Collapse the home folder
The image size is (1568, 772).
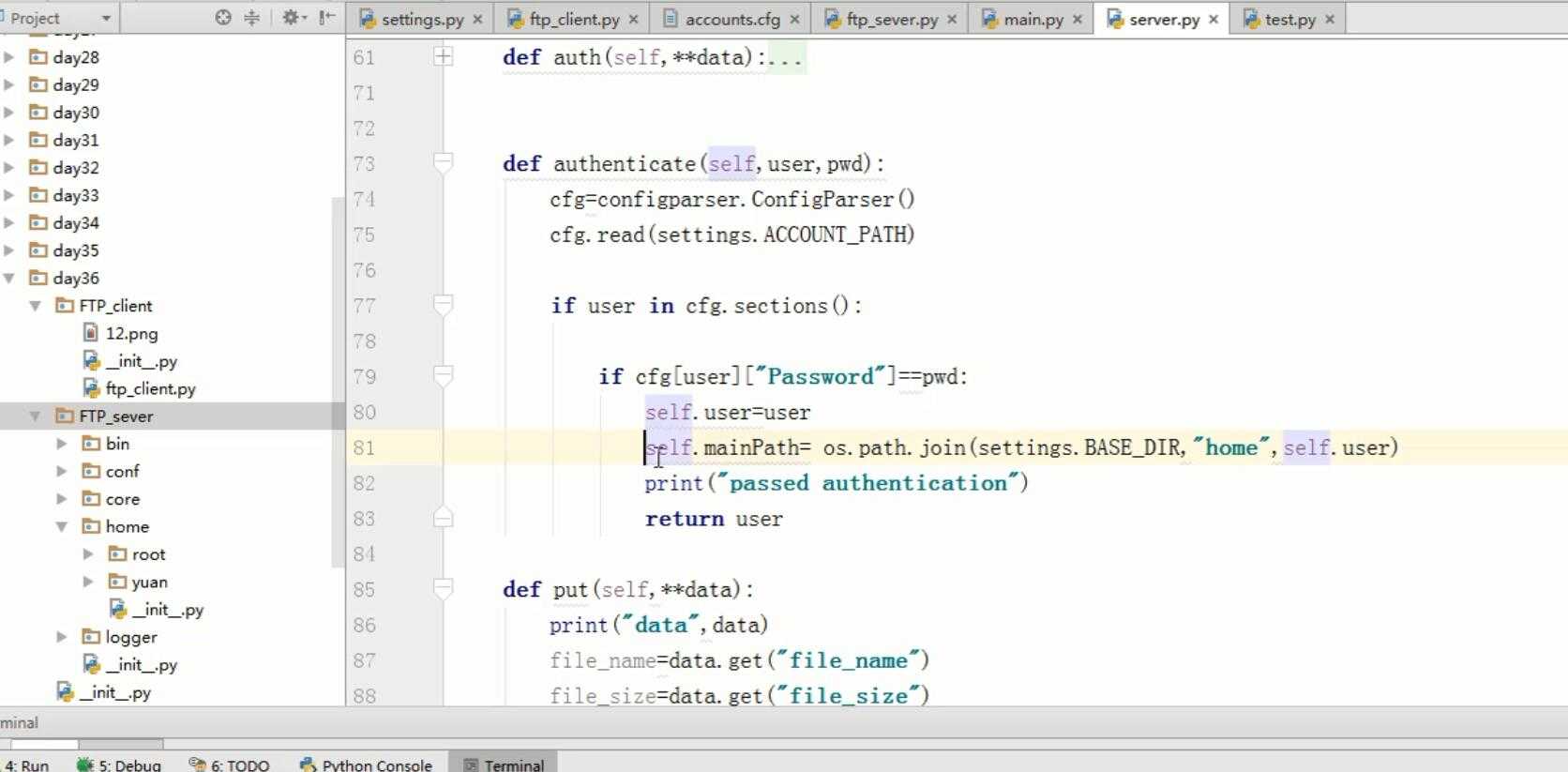(61, 527)
